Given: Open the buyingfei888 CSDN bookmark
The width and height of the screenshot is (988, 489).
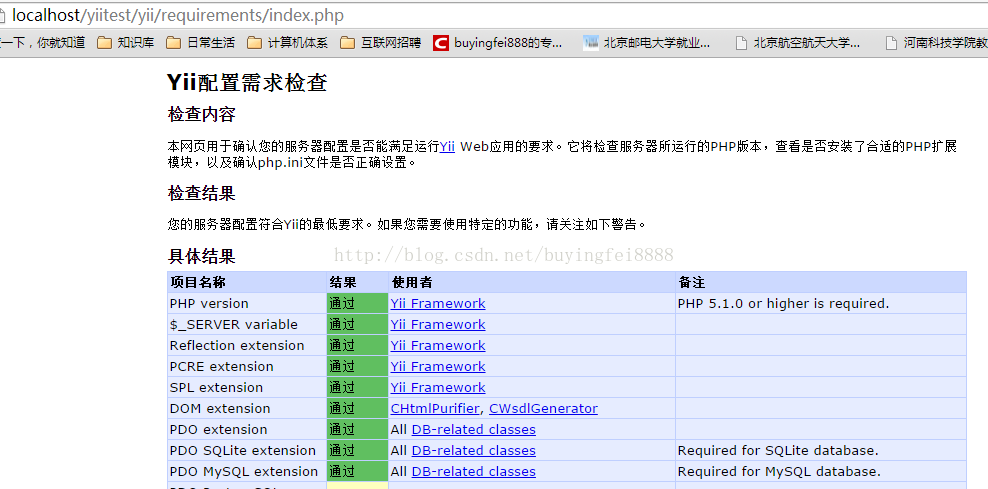Looking at the screenshot, I should [498, 43].
